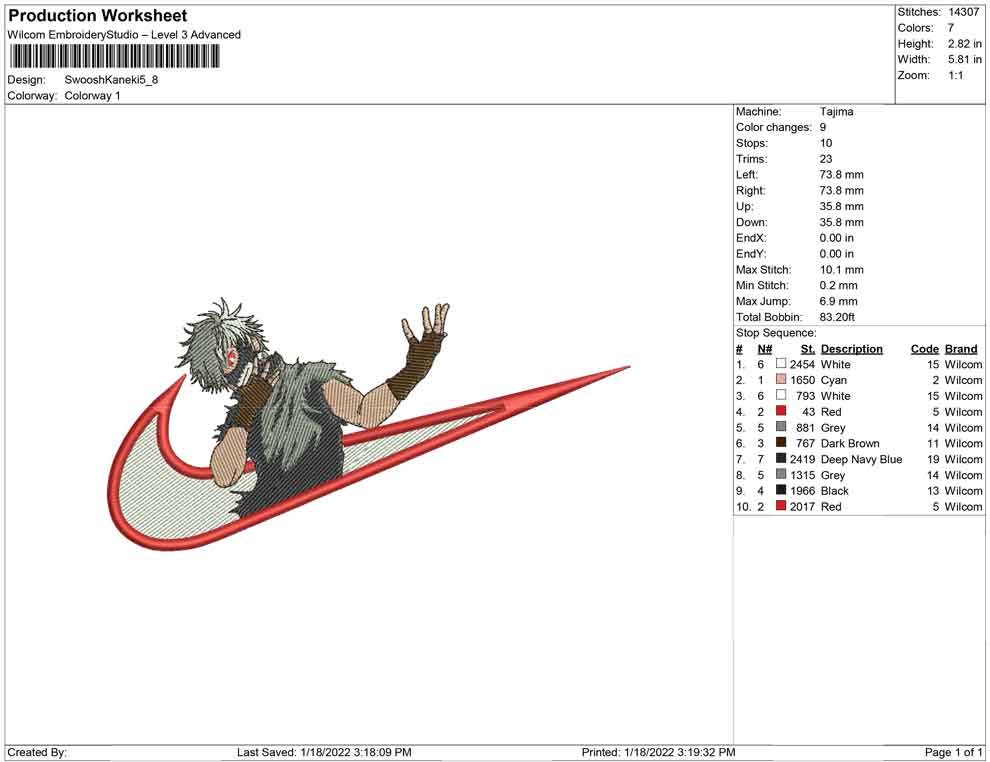990x762 pixels.
Task: Click the Deep Navy Blue description
Action: [861, 459]
